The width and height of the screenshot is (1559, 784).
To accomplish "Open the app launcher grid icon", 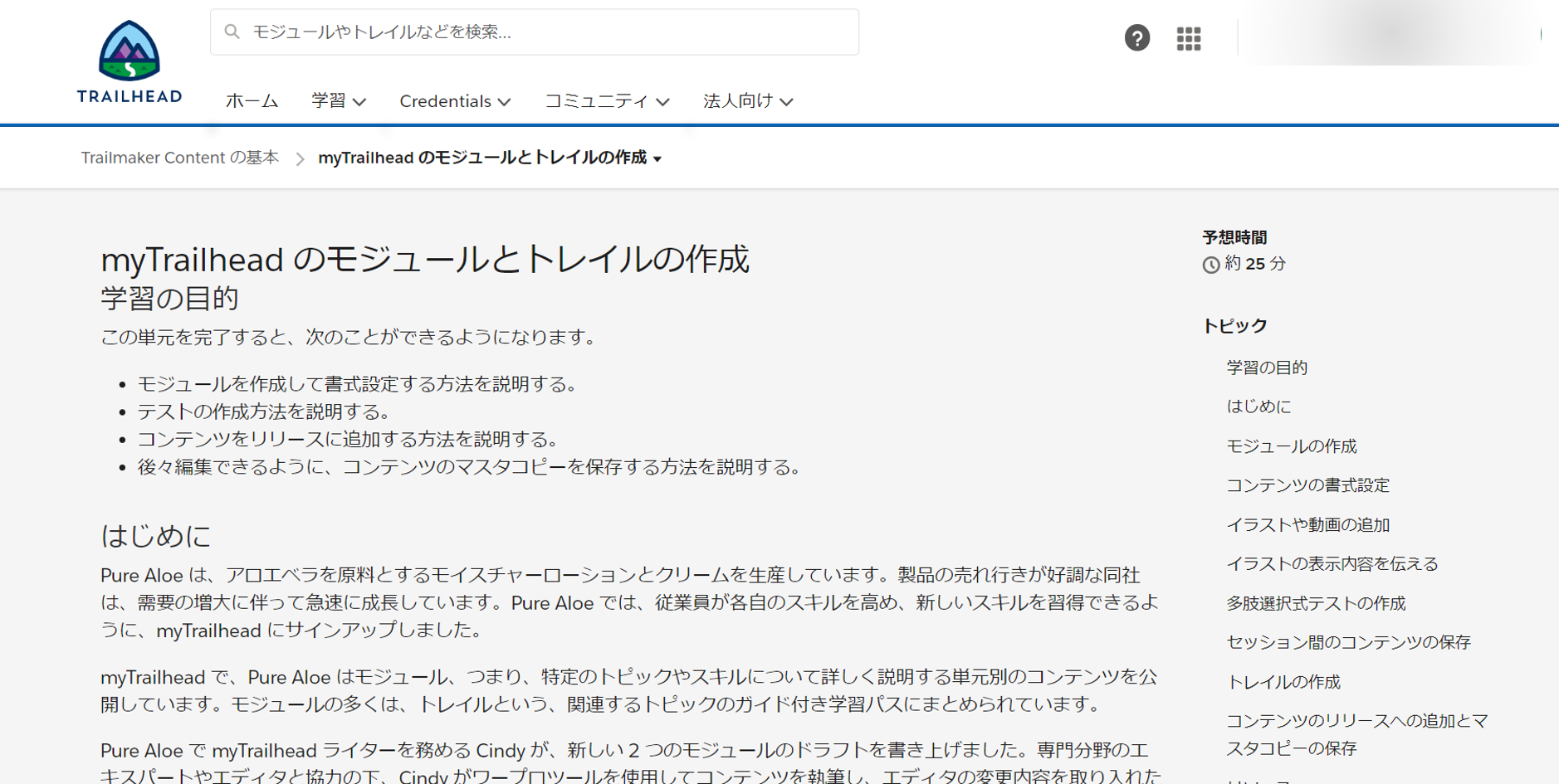I will 1188,38.
